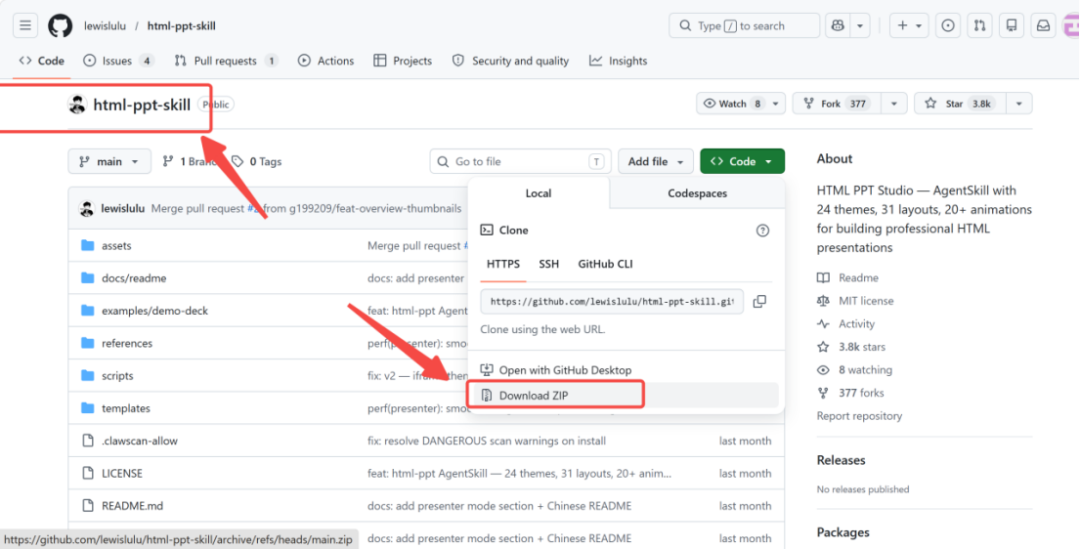Open the 377 forks link

click(861, 393)
